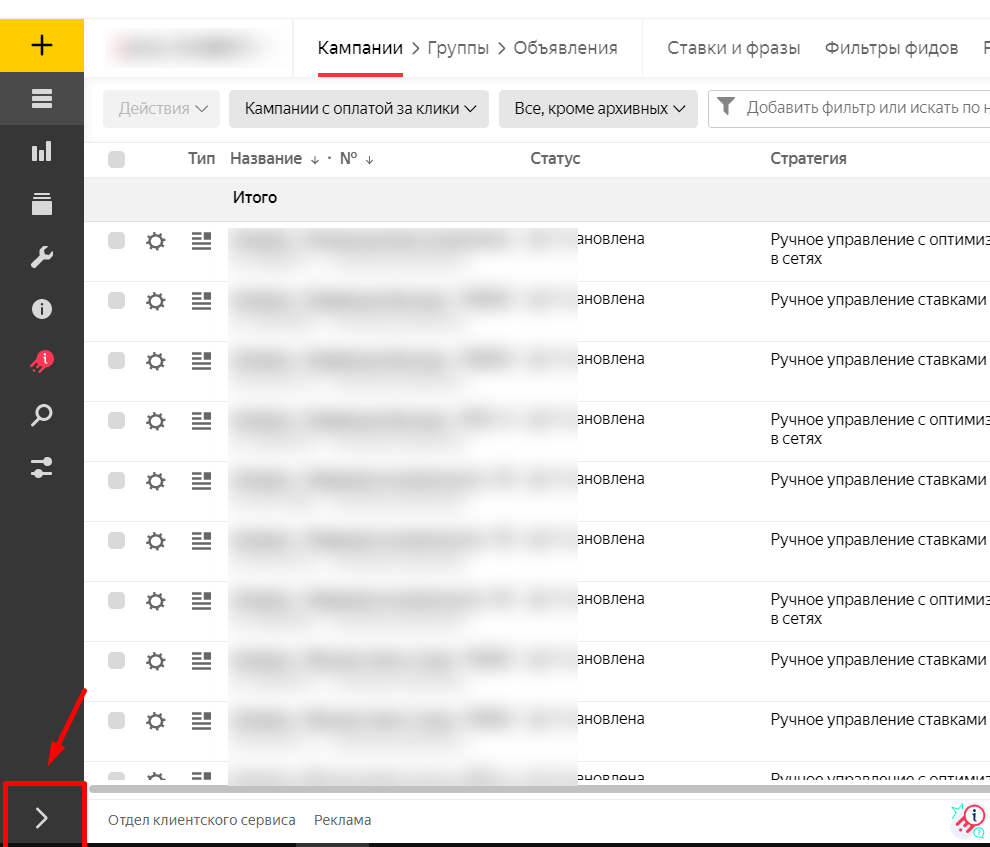
Task: Open gear settings for first campaign row
Action: 155,241
